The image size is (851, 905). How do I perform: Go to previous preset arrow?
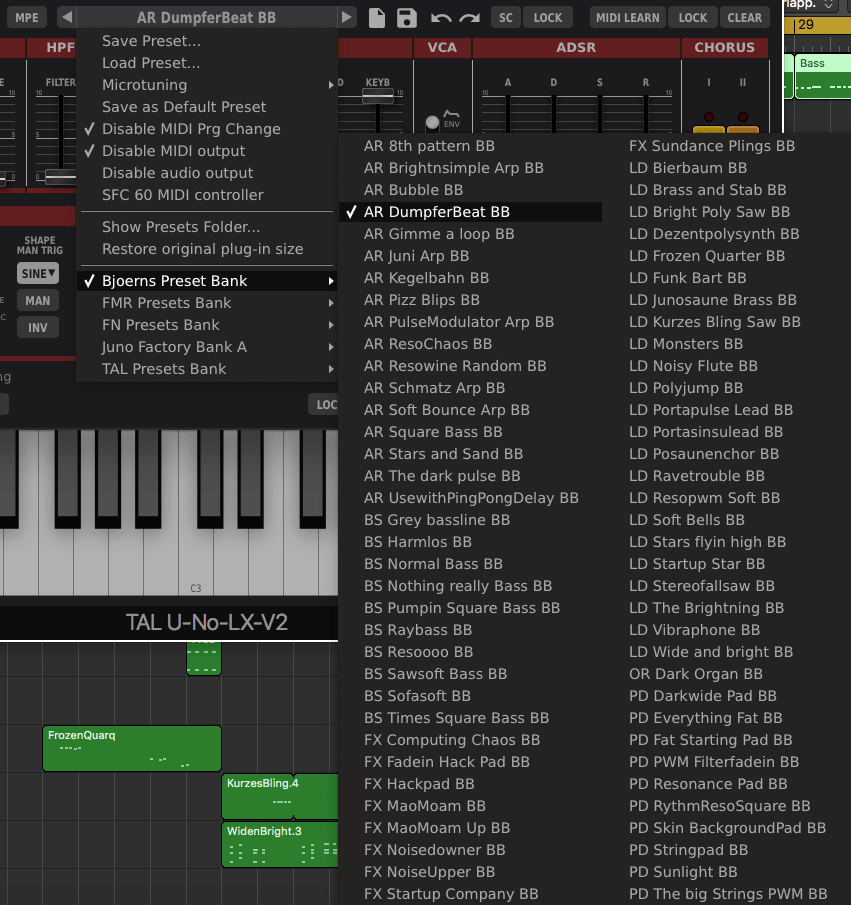tap(67, 17)
